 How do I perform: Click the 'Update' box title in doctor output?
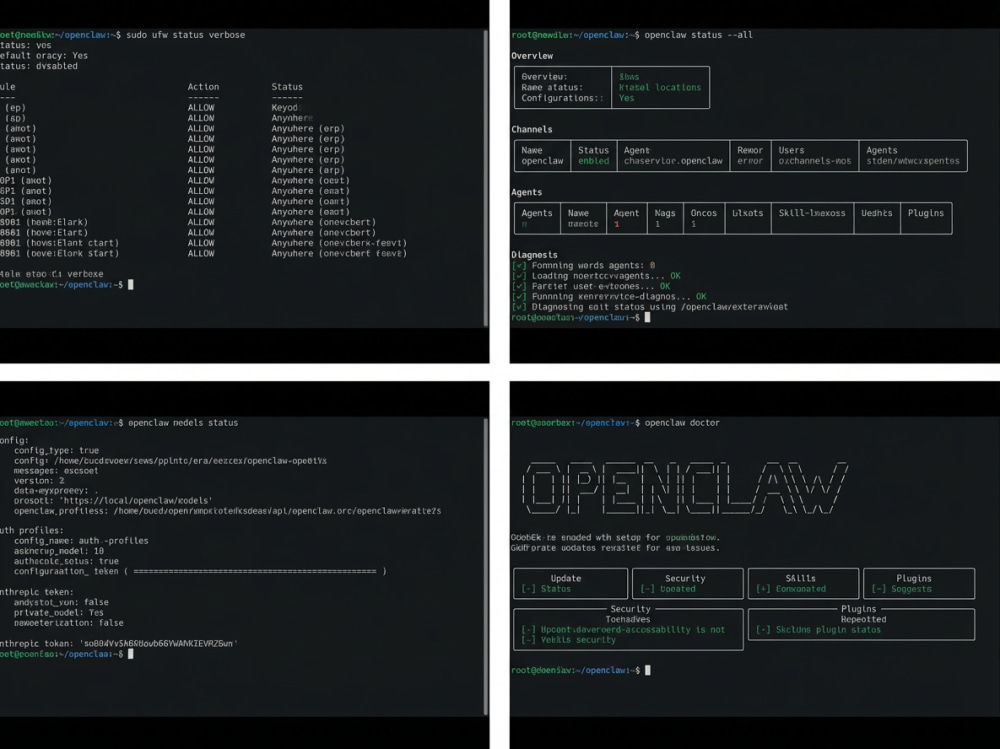(566, 579)
